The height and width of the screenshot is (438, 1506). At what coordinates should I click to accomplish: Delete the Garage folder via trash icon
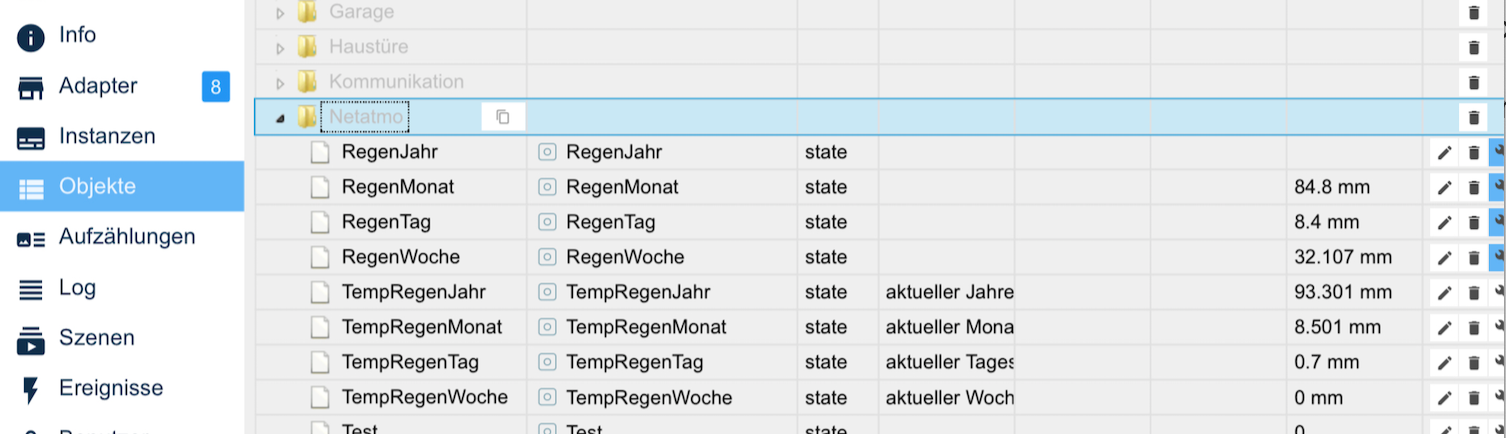coord(1473,12)
